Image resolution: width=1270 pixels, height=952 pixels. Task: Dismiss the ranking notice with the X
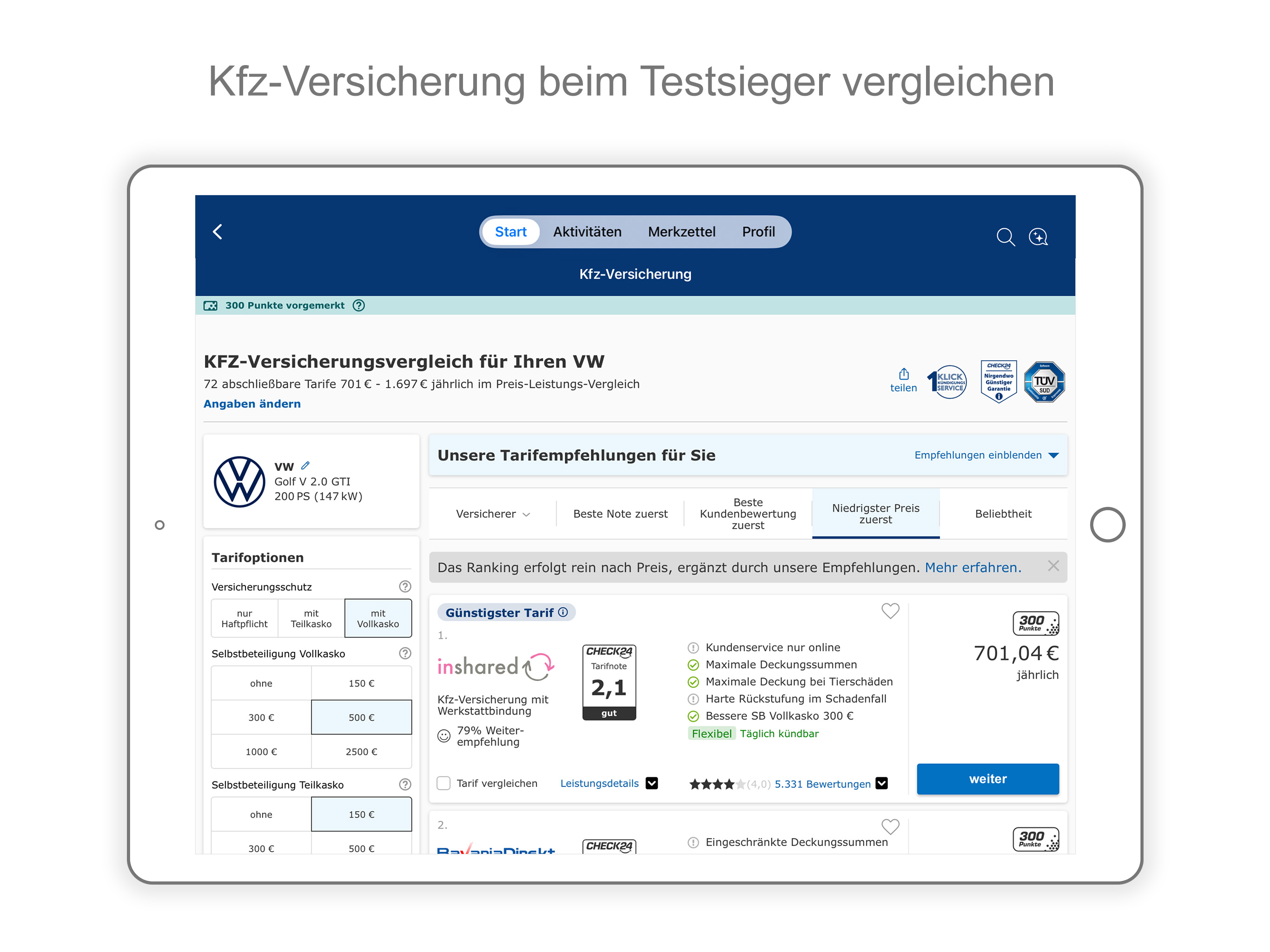tap(1053, 566)
